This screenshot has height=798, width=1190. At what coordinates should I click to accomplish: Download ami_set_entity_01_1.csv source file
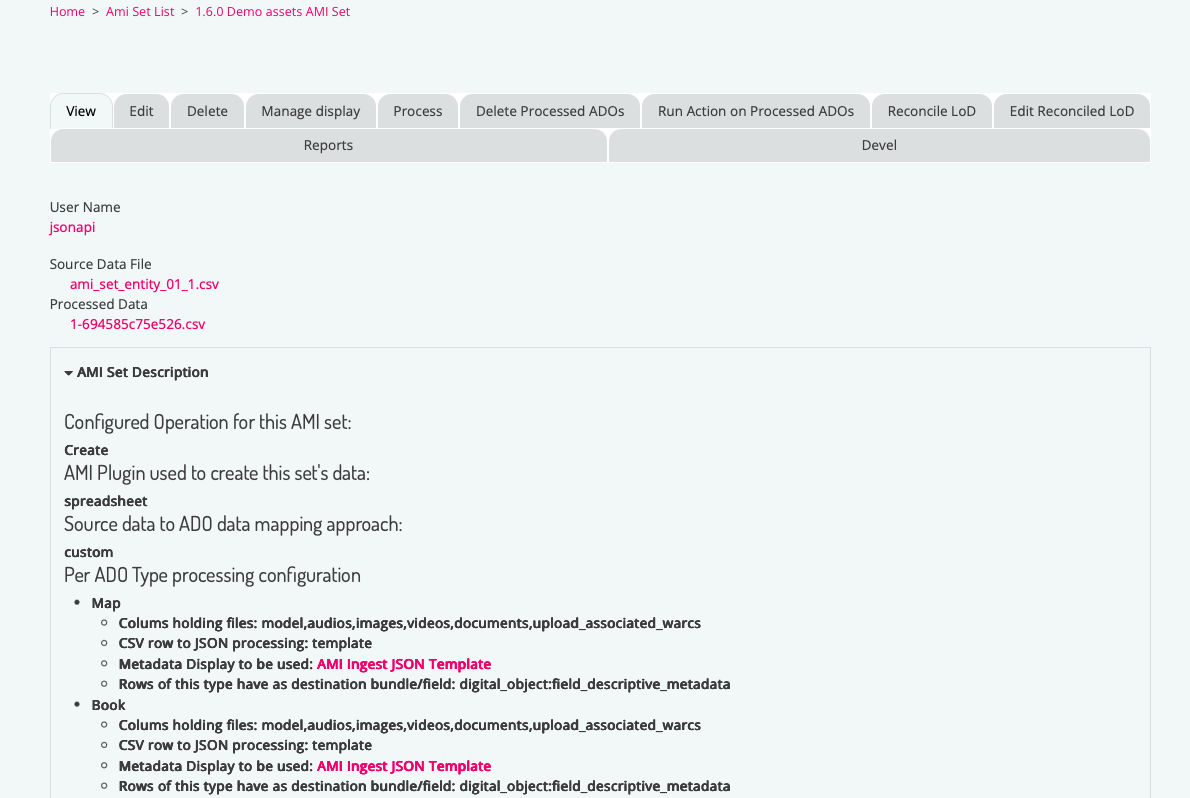(x=144, y=284)
